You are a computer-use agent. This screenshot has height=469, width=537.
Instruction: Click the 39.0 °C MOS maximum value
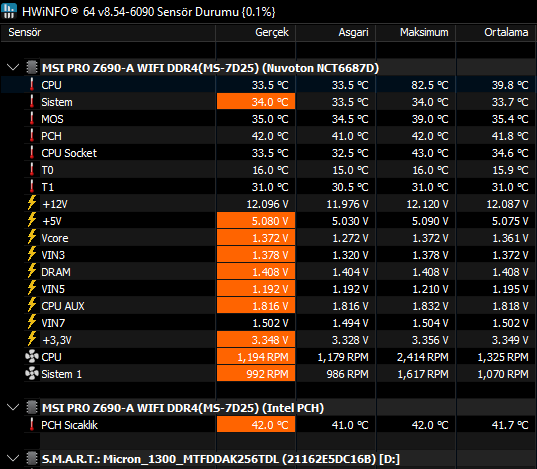point(430,119)
